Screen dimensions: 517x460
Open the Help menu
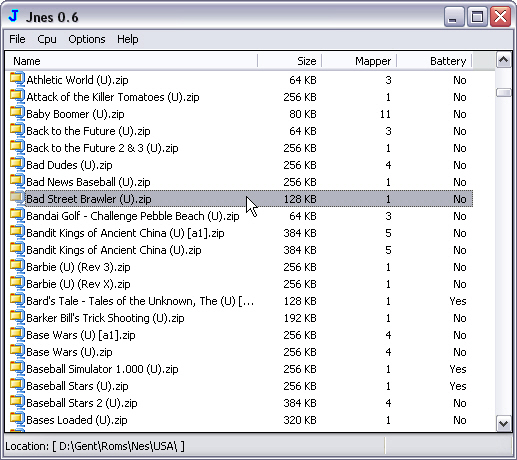coord(128,39)
